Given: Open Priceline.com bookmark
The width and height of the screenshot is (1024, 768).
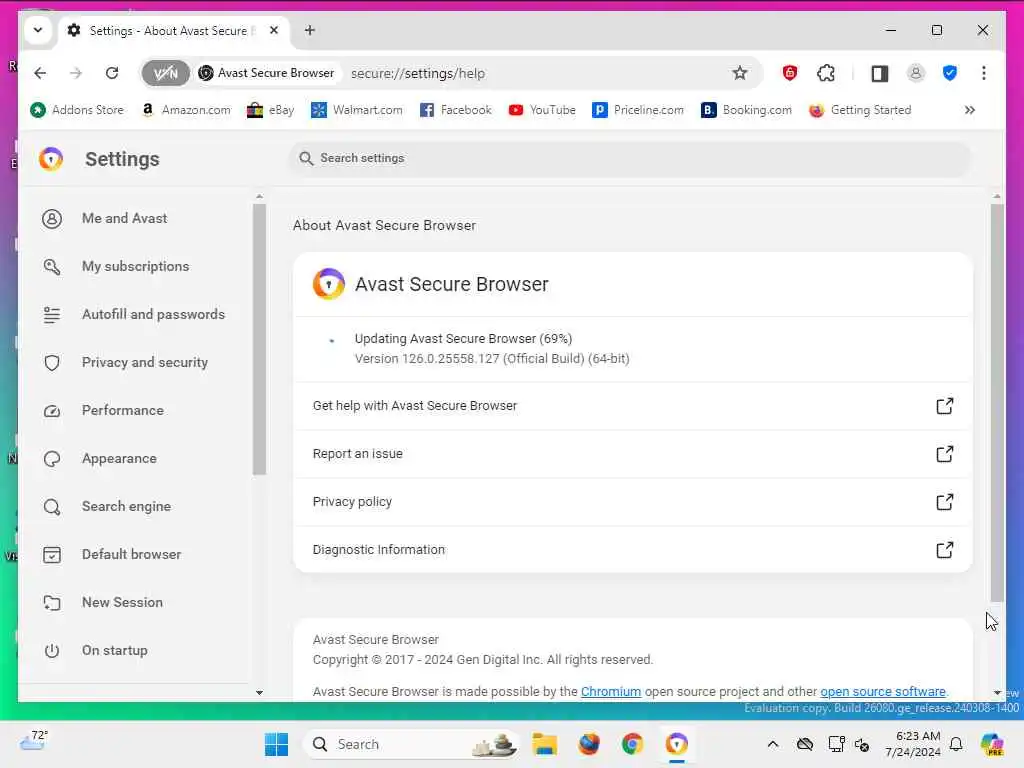Looking at the screenshot, I should click(x=637, y=110).
